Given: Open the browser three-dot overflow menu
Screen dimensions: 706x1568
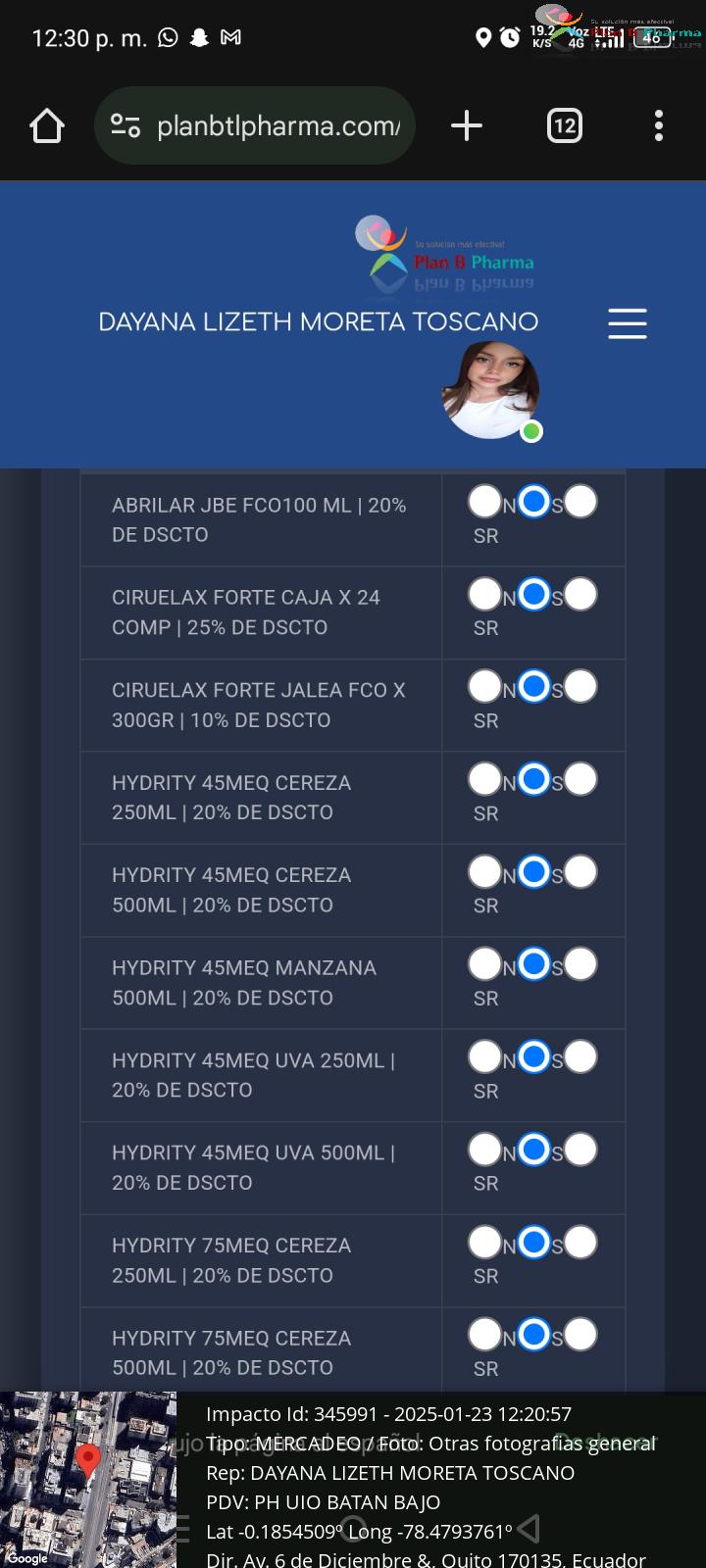Looking at the screenshot, I should coord(659,125).
